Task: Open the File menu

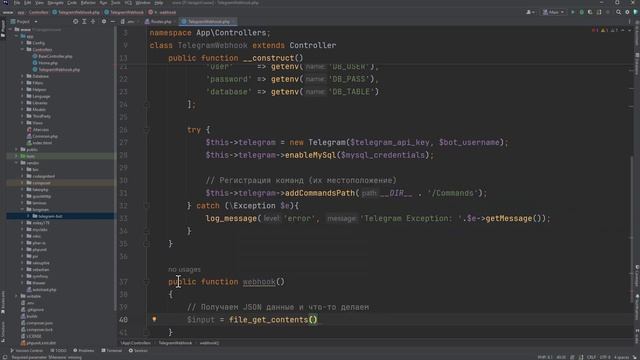Action: pyautogui.click(x=17, y=3)
